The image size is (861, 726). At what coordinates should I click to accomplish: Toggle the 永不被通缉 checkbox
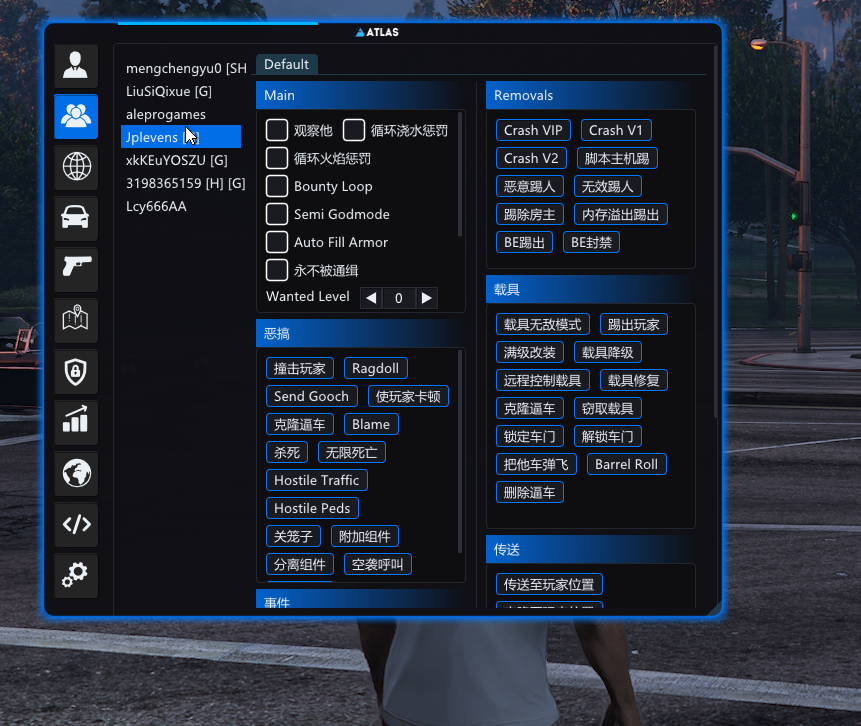(277, 270)
